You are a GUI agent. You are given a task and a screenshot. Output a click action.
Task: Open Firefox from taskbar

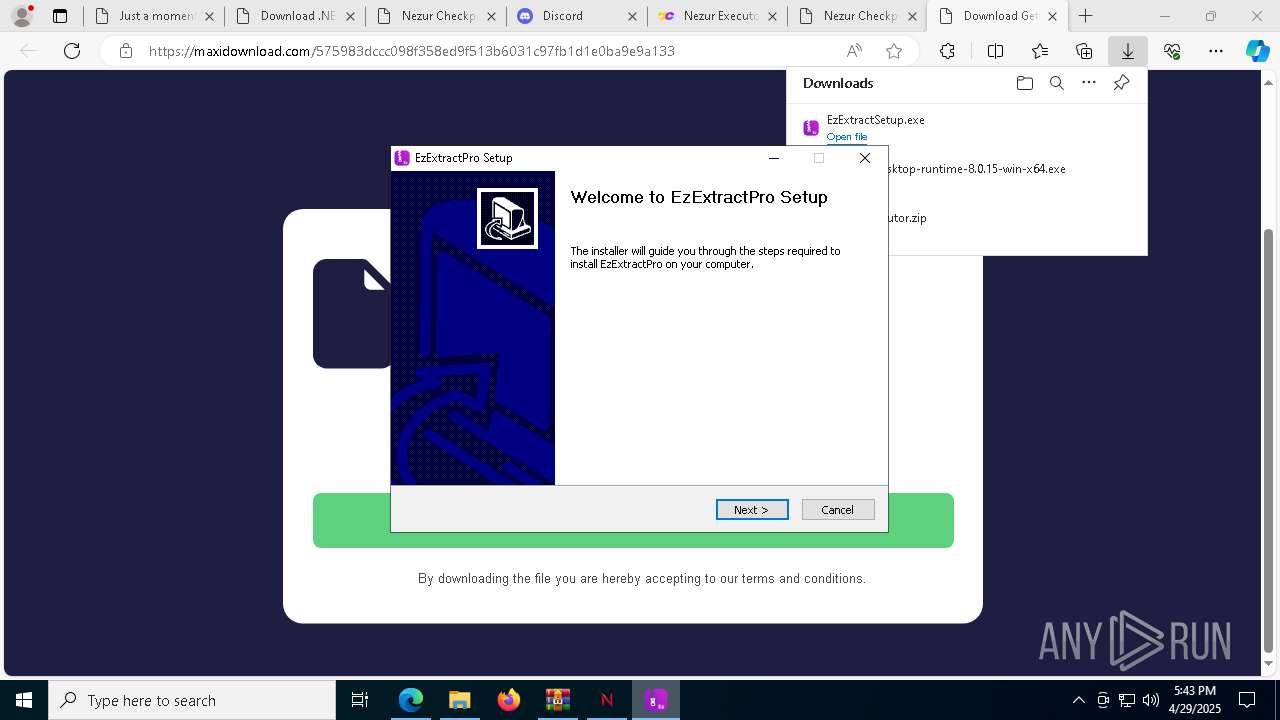[x=508, y=700]
